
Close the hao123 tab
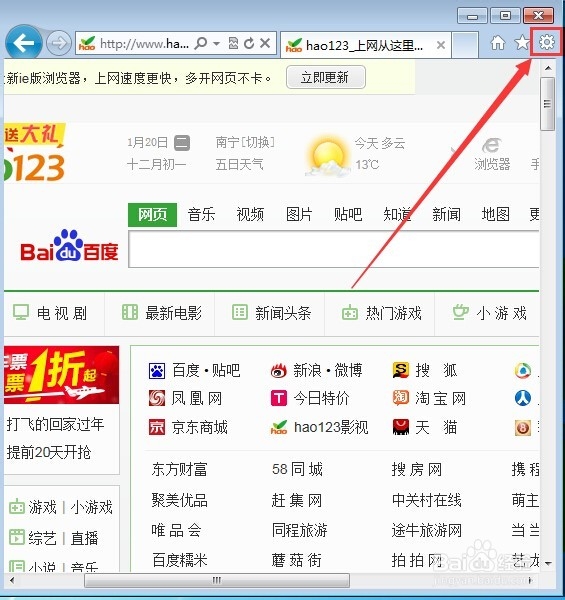(x=441, y=45)
